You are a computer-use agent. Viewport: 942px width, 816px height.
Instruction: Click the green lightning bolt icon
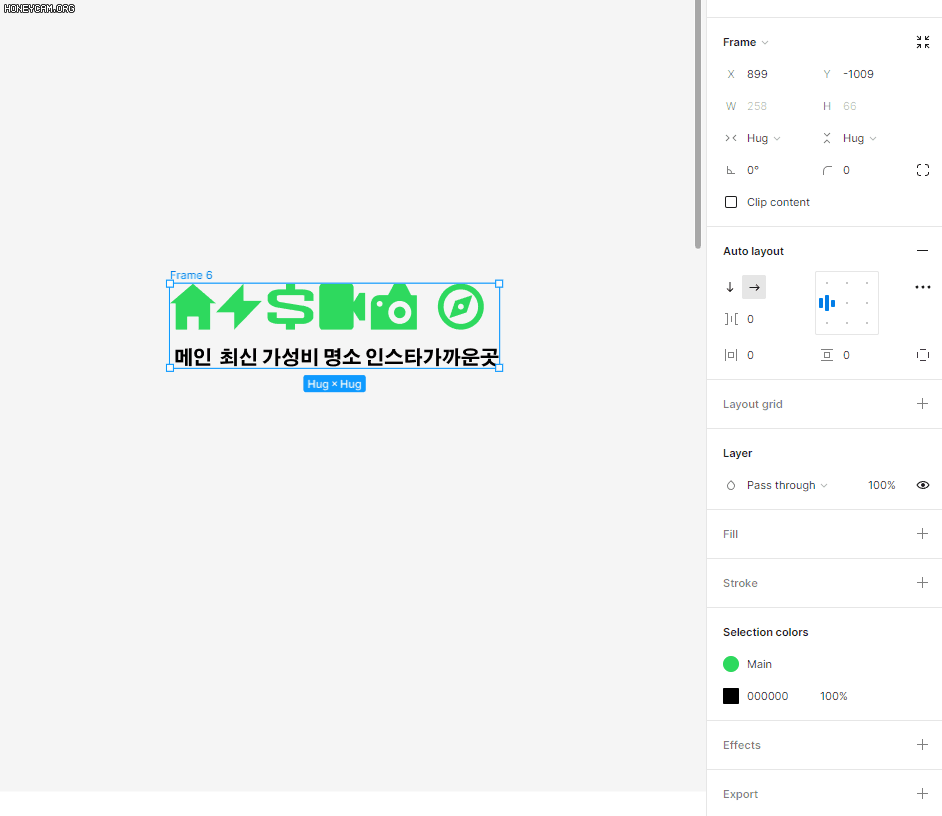pyautogui.click(x=239, y=307)
